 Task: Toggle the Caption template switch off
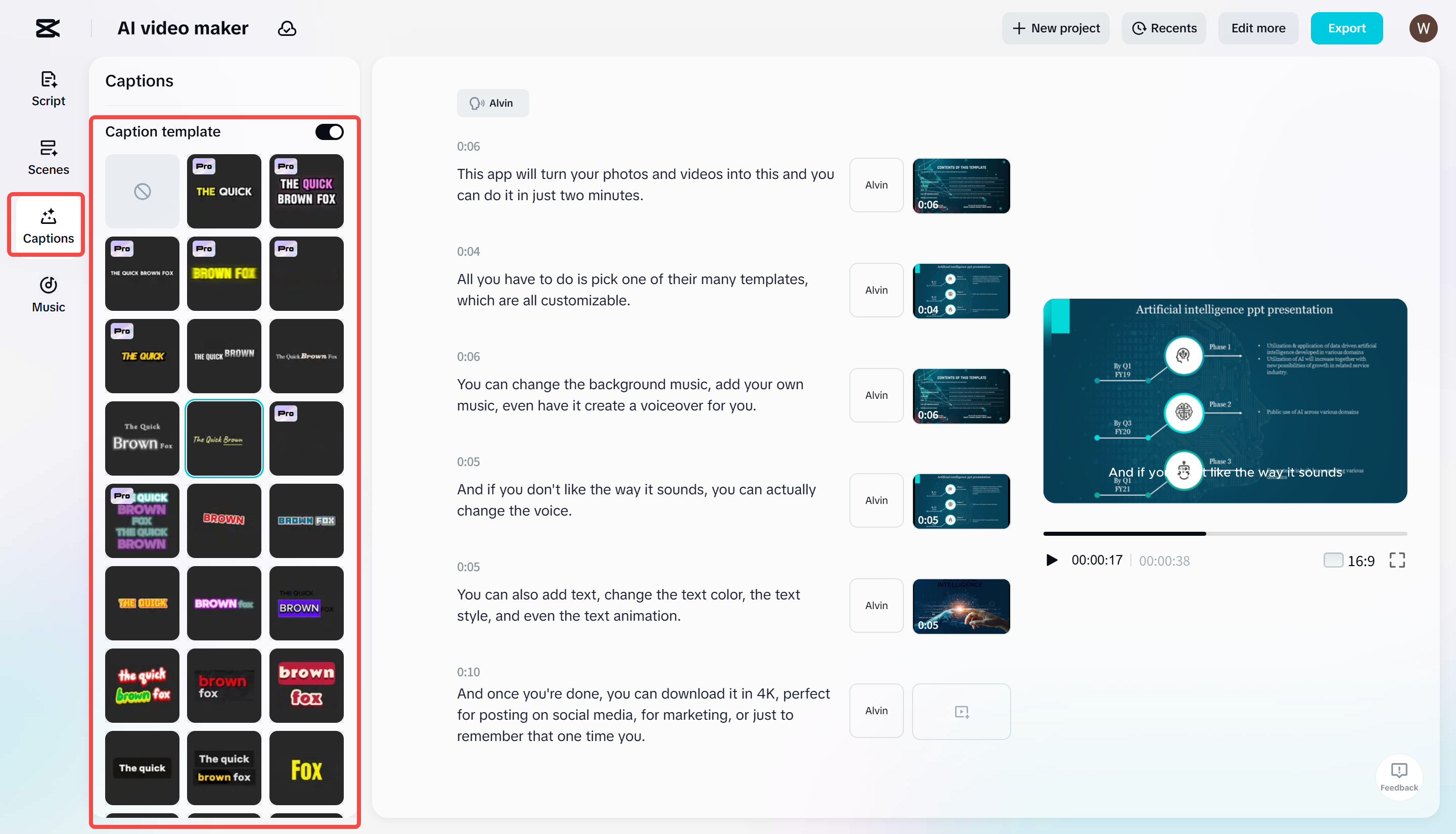coord(329,132)
